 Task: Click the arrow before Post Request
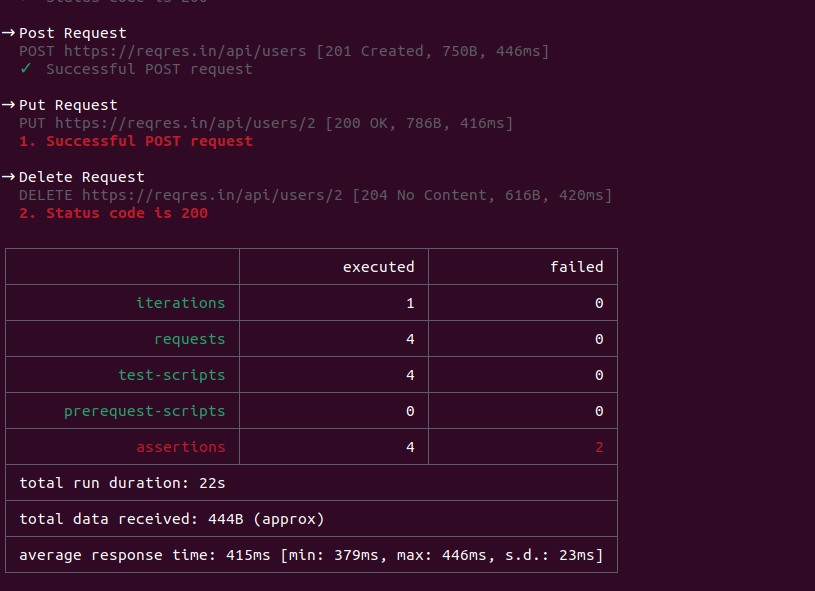click(x=8, y=33)
